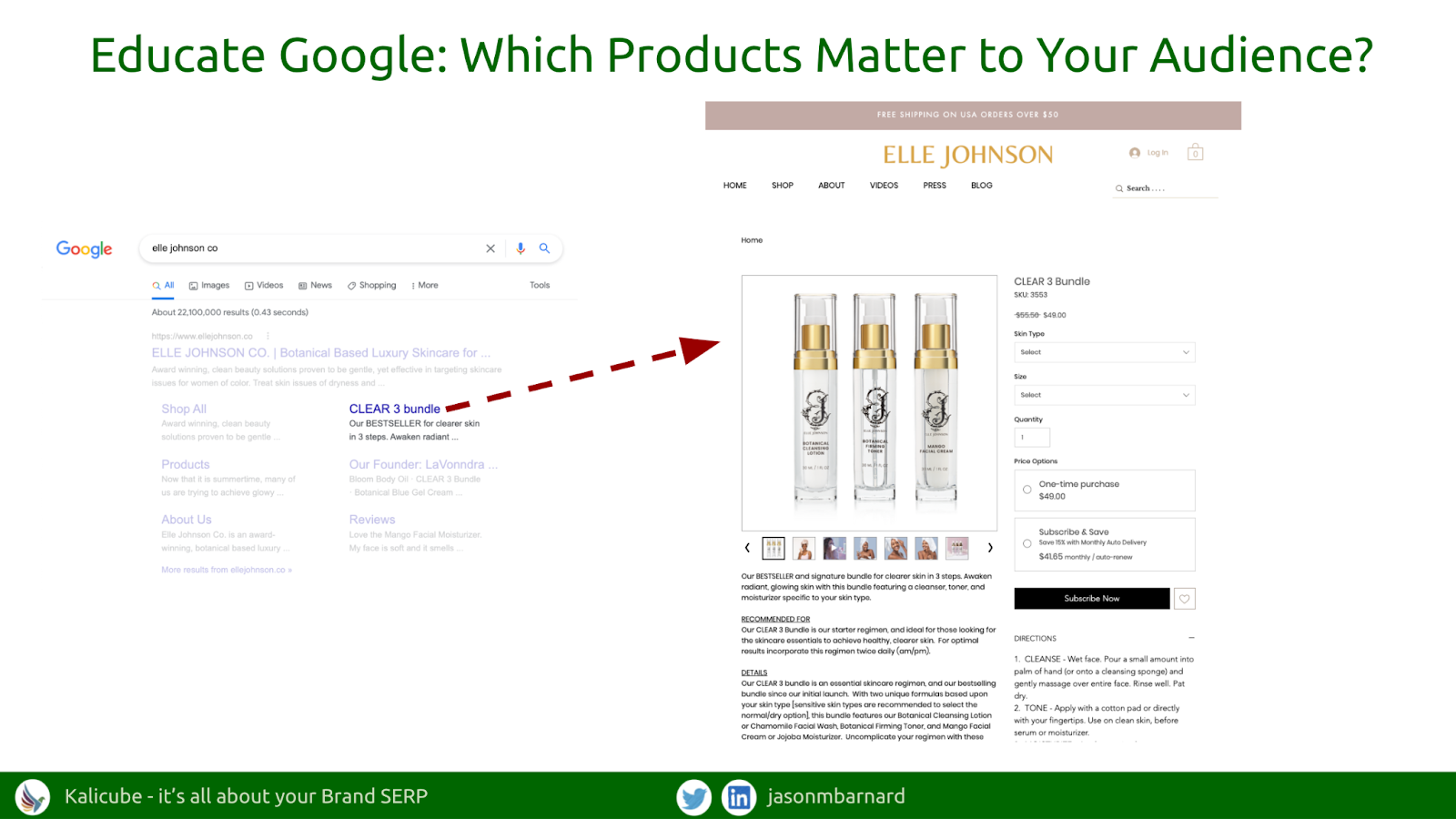Collapse the DIRECTIONS section
1456x819 pixels.
click(x=1191, y=638)
